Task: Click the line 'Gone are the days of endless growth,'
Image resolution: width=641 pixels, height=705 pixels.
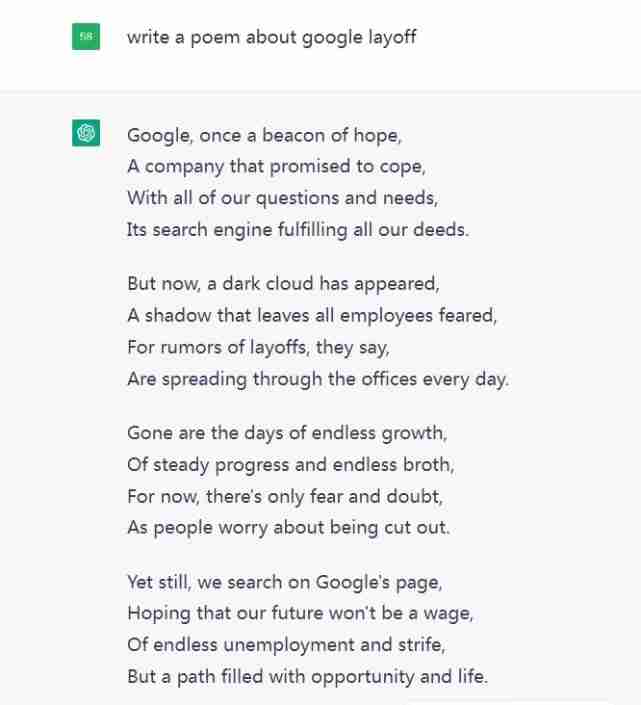Action: click(287, 433)
